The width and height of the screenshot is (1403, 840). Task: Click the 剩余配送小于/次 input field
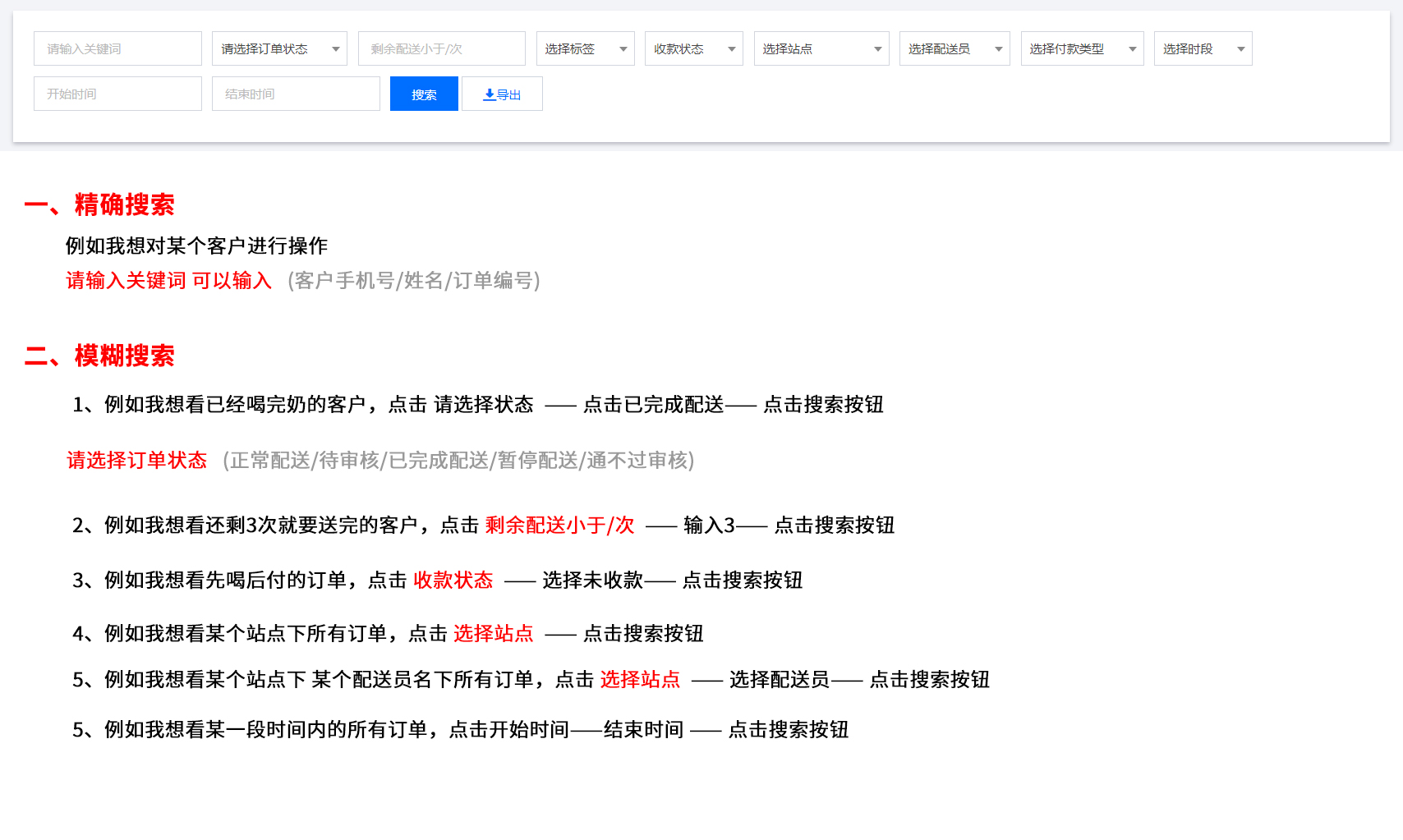(x=441, y=49)
